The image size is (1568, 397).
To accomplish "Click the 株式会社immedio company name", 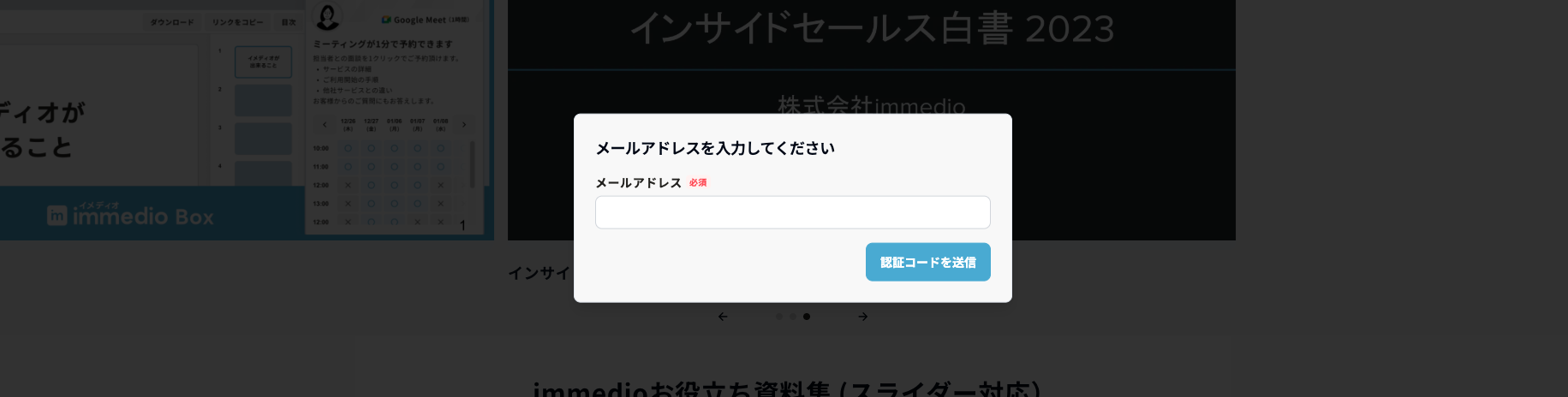I will [871, 106].
